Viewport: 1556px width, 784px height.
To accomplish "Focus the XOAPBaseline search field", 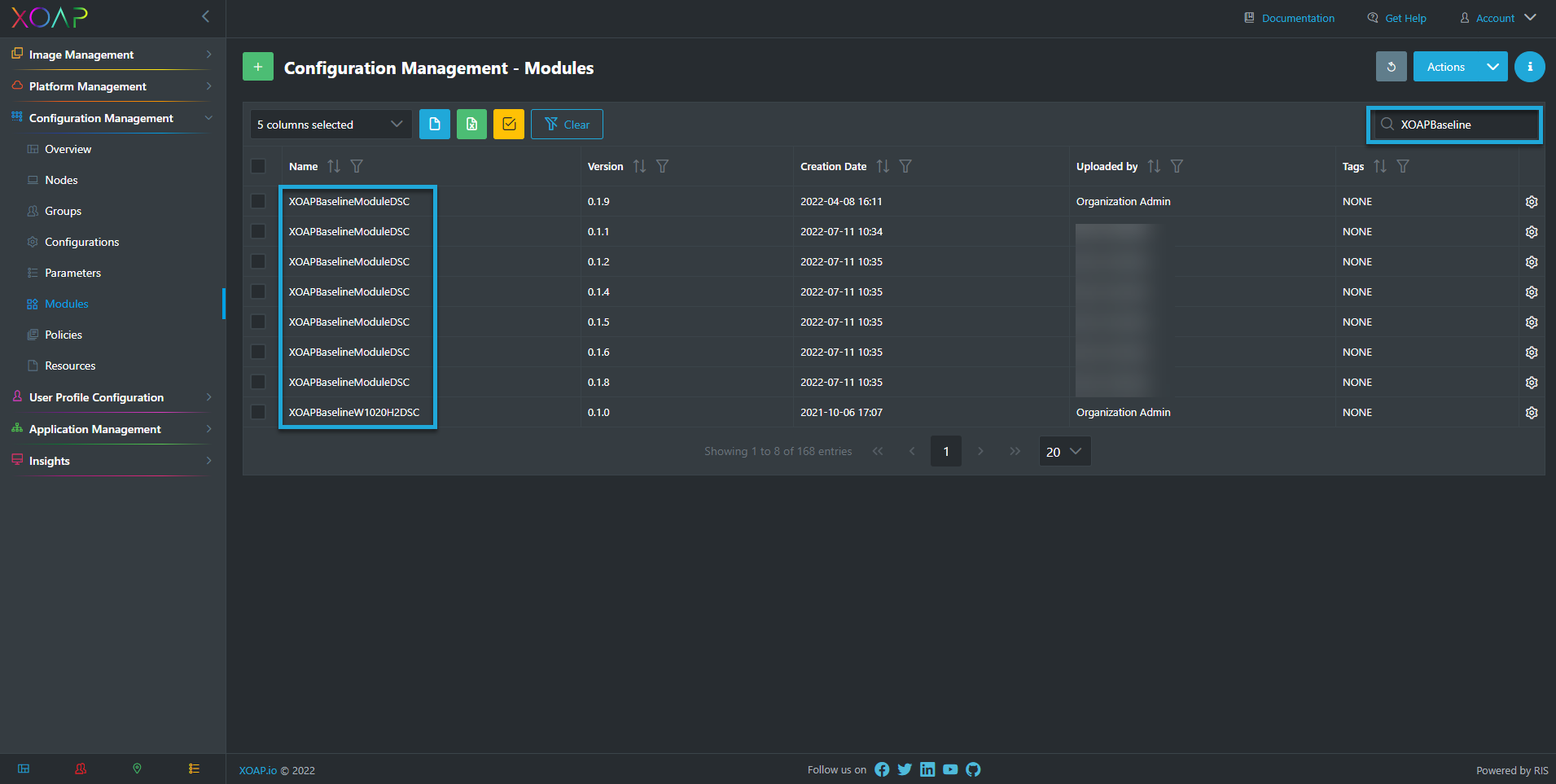I will click(x=1454, y=125).
